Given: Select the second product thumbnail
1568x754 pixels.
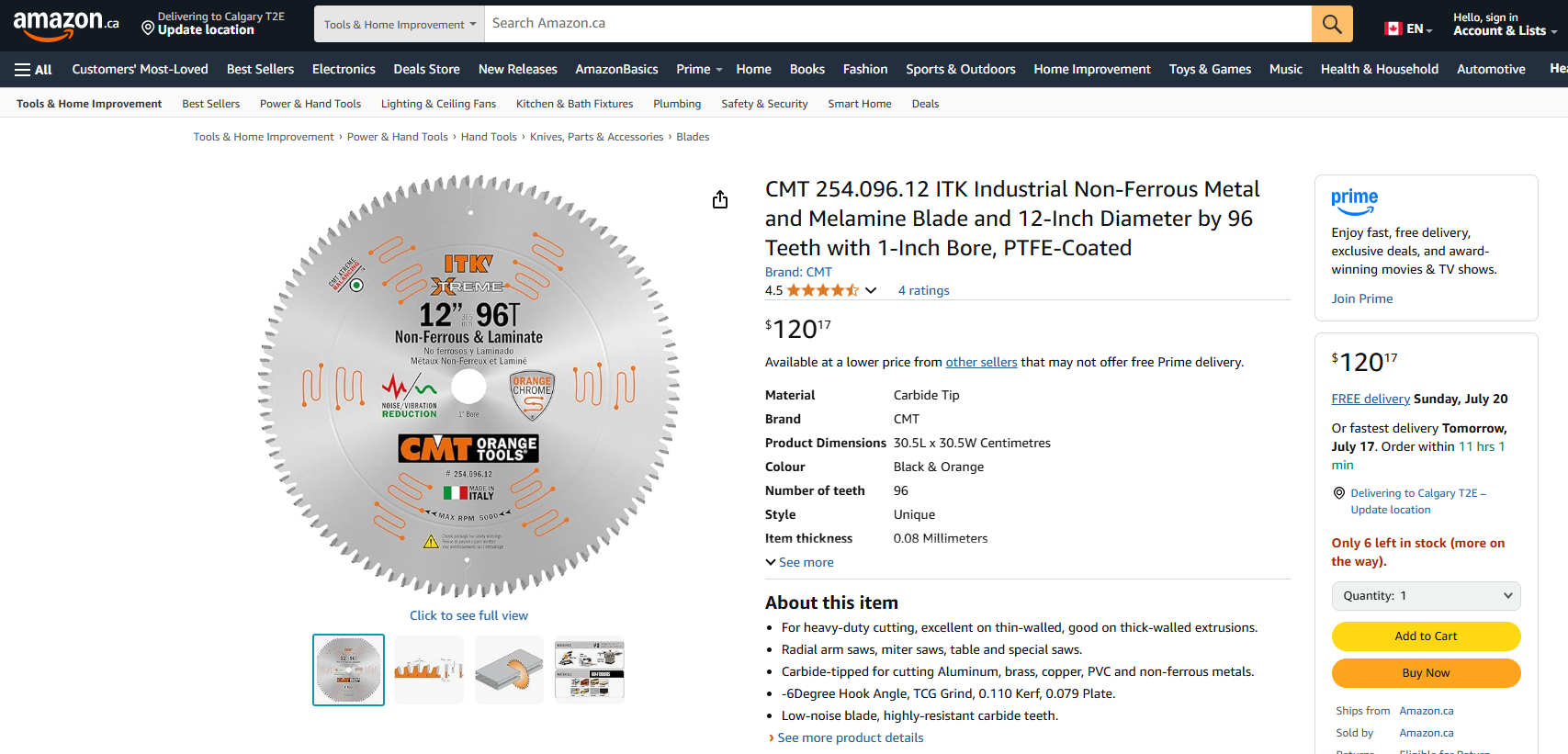Looking at the screenshot, I should pyautogui.click(x=429, y=670).
